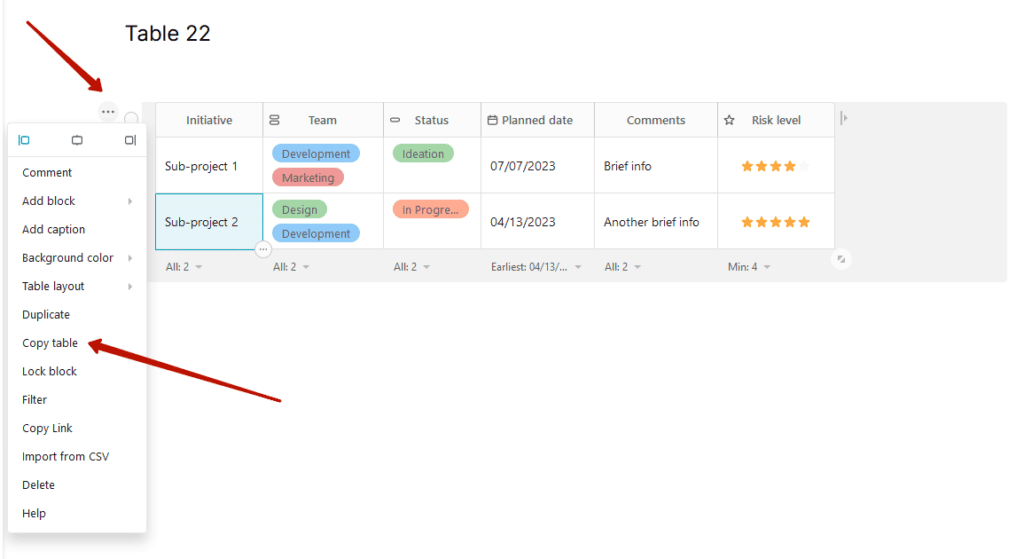Select the round block selector beside the table
This screenshot has width=1024, height=559.
(131, 119)
